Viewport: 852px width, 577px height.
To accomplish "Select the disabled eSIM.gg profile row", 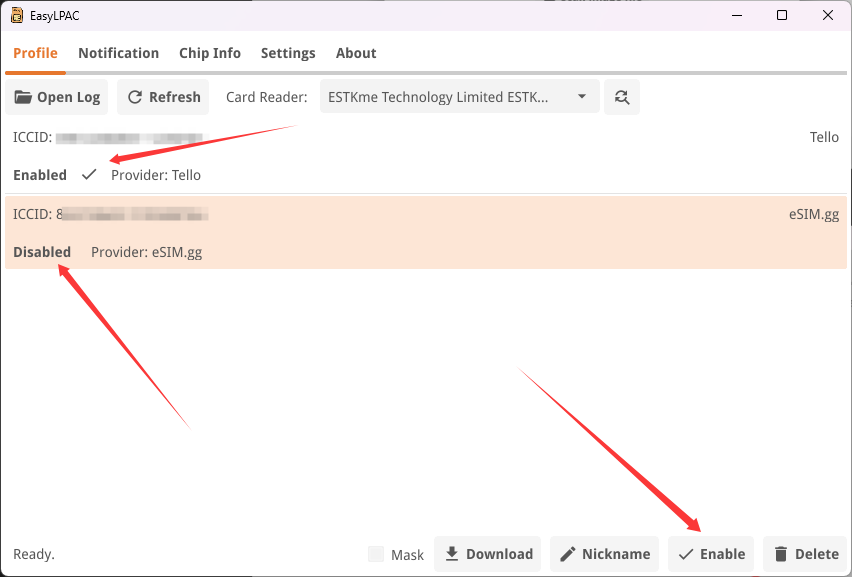I will tap(426, 233).
